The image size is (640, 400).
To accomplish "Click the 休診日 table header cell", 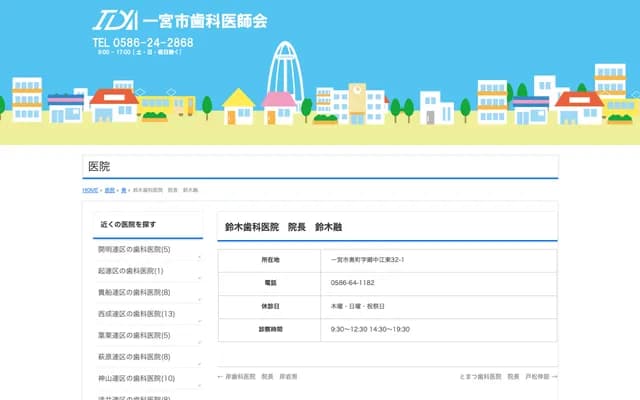I will (270, 306).
